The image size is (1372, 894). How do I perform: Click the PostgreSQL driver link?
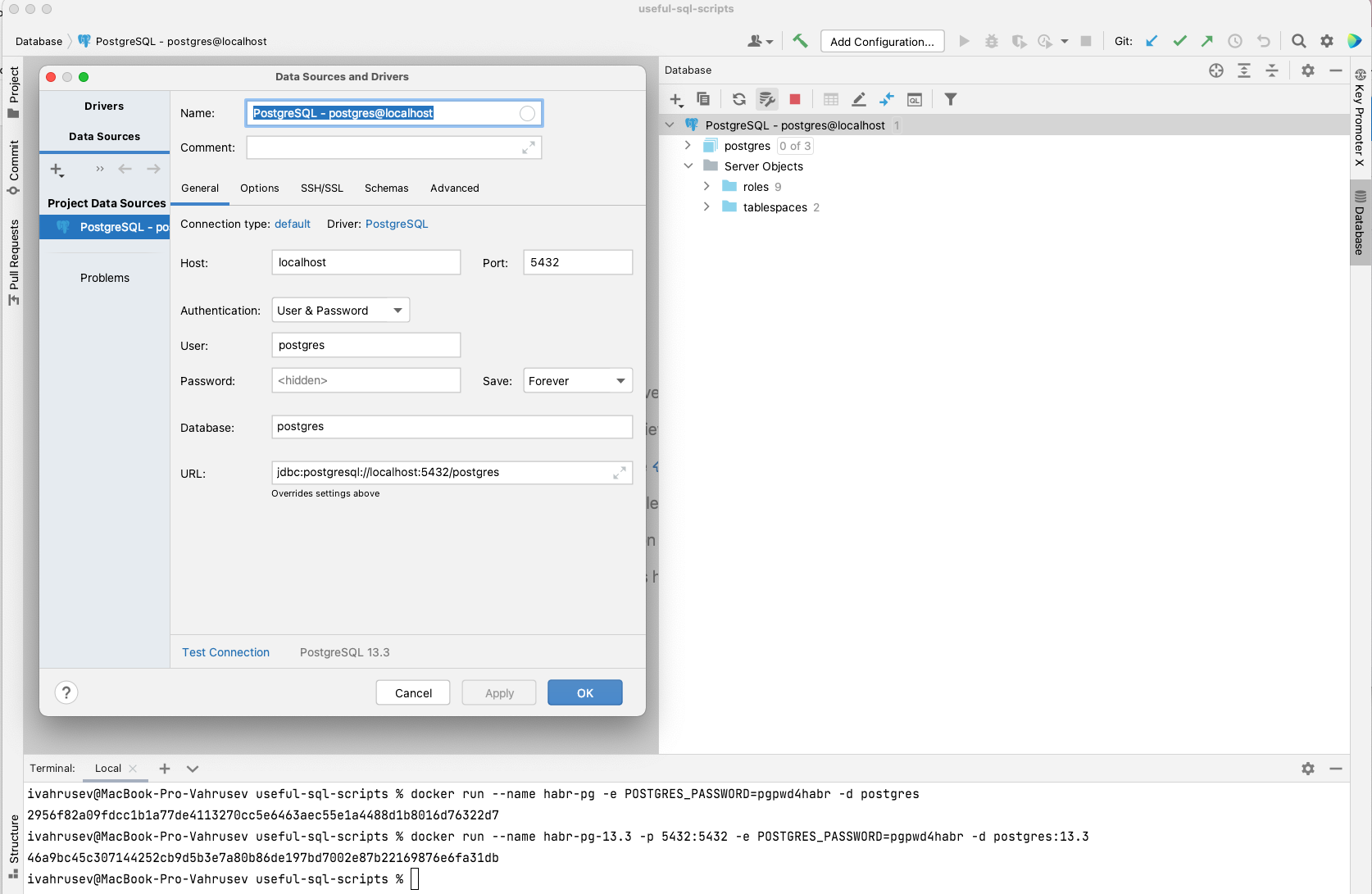397,224
